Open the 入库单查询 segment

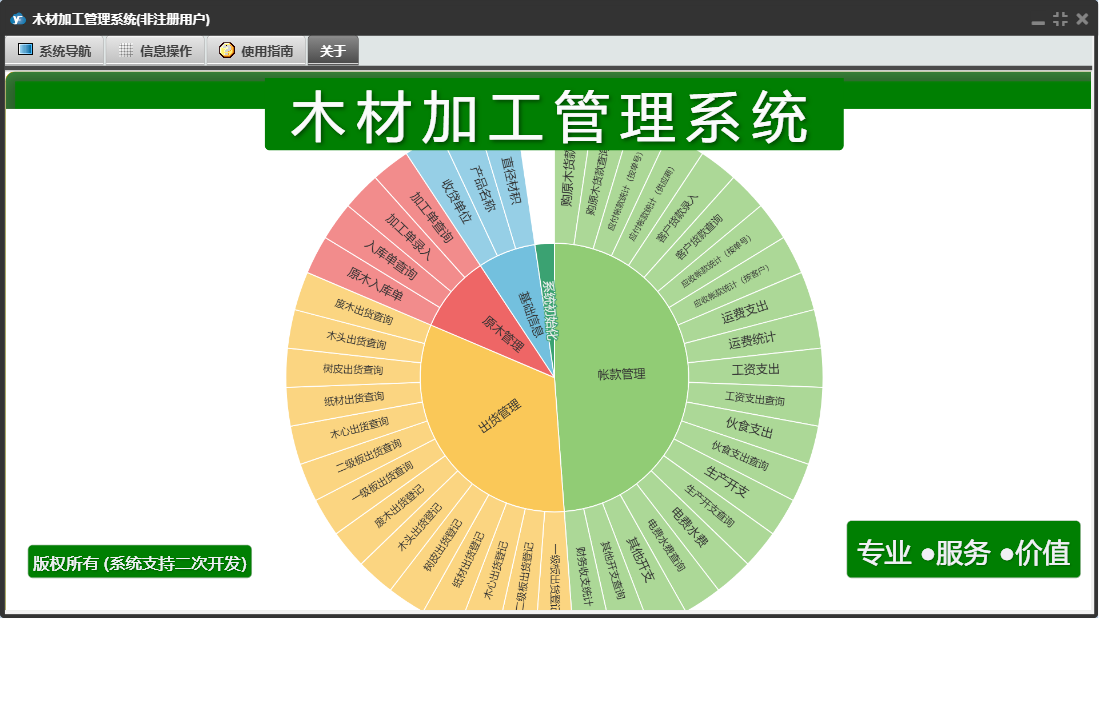pyautogui.click(x=390, y=260)
